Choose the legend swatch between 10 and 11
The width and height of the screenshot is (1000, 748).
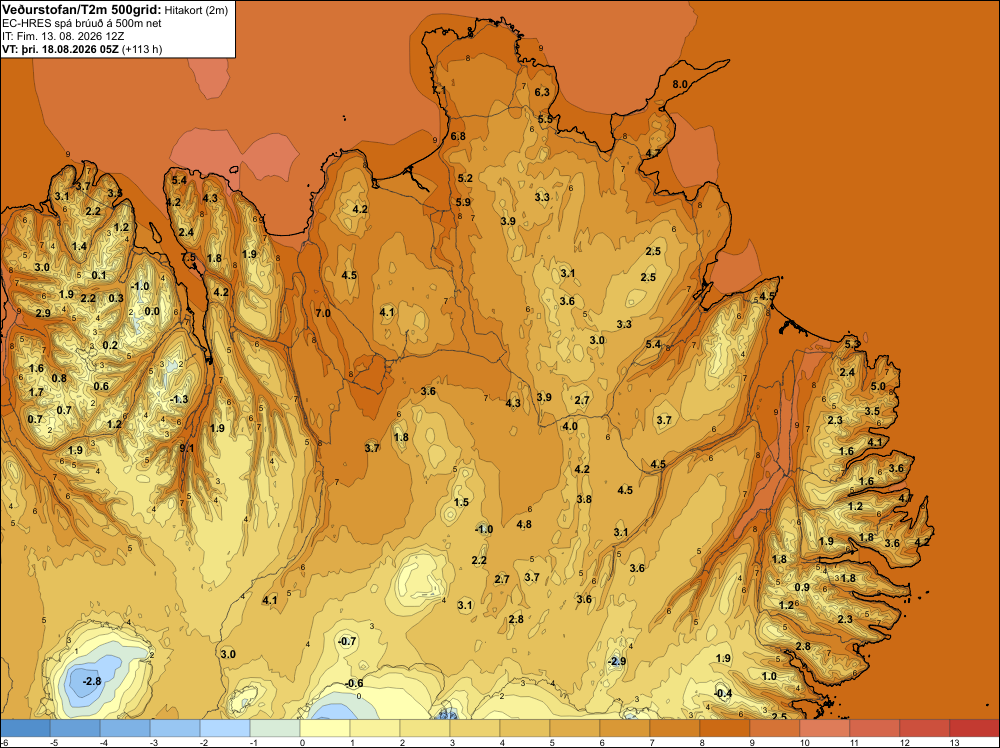click(825, 728)
